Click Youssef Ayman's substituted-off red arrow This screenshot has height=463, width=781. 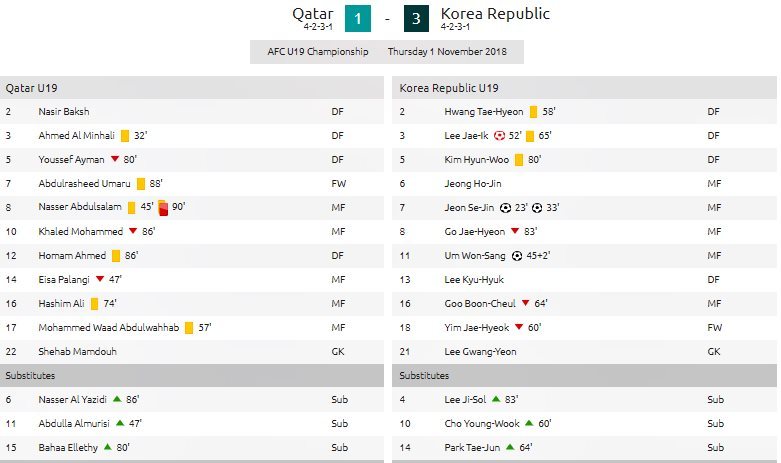coord(115,159)
